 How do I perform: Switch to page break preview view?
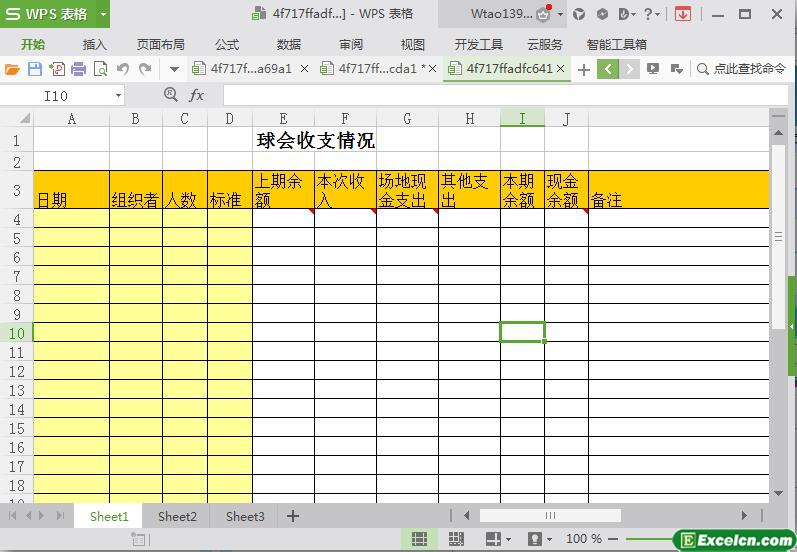(x=456, y=539)
